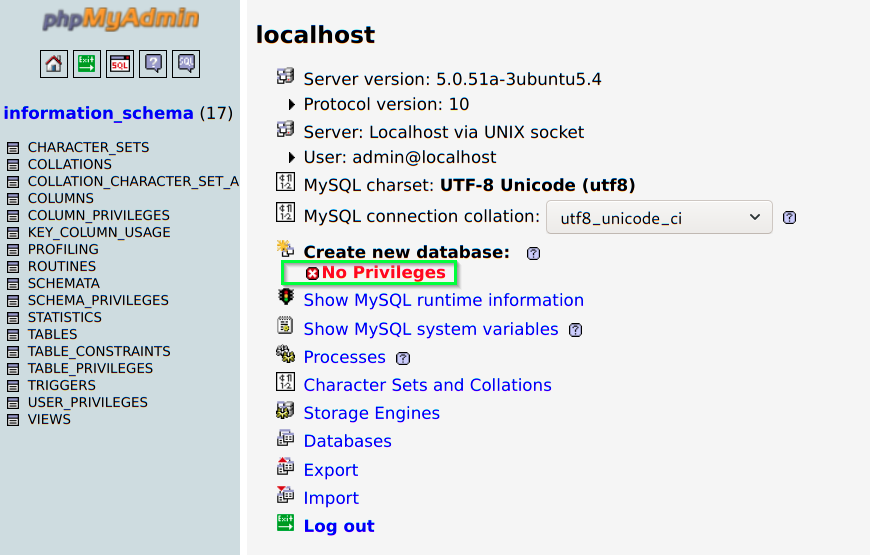Browse PROFILING table icon
The height and width of the screenshot is (555, 870).
pos(13,250)
